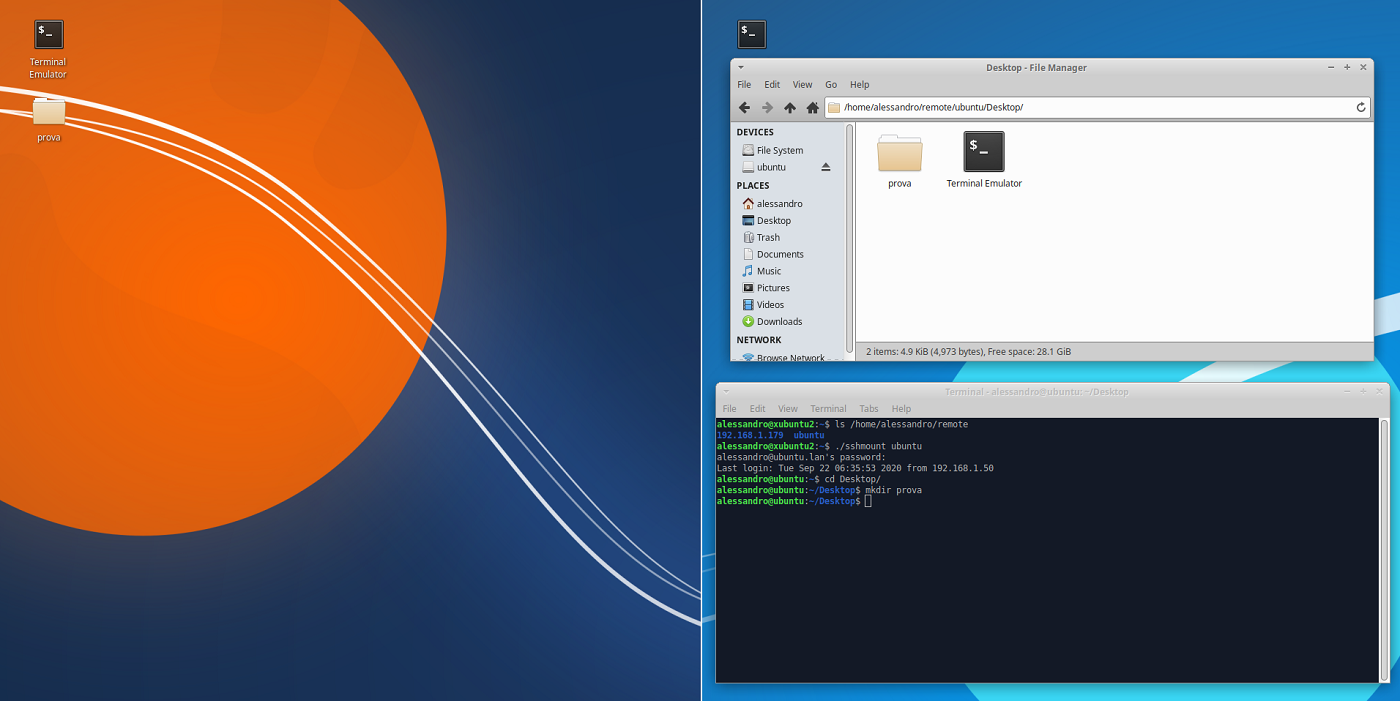1400x701 pixels.
Task: Click the Back arrow in File Manager
Action: [744, 108]
